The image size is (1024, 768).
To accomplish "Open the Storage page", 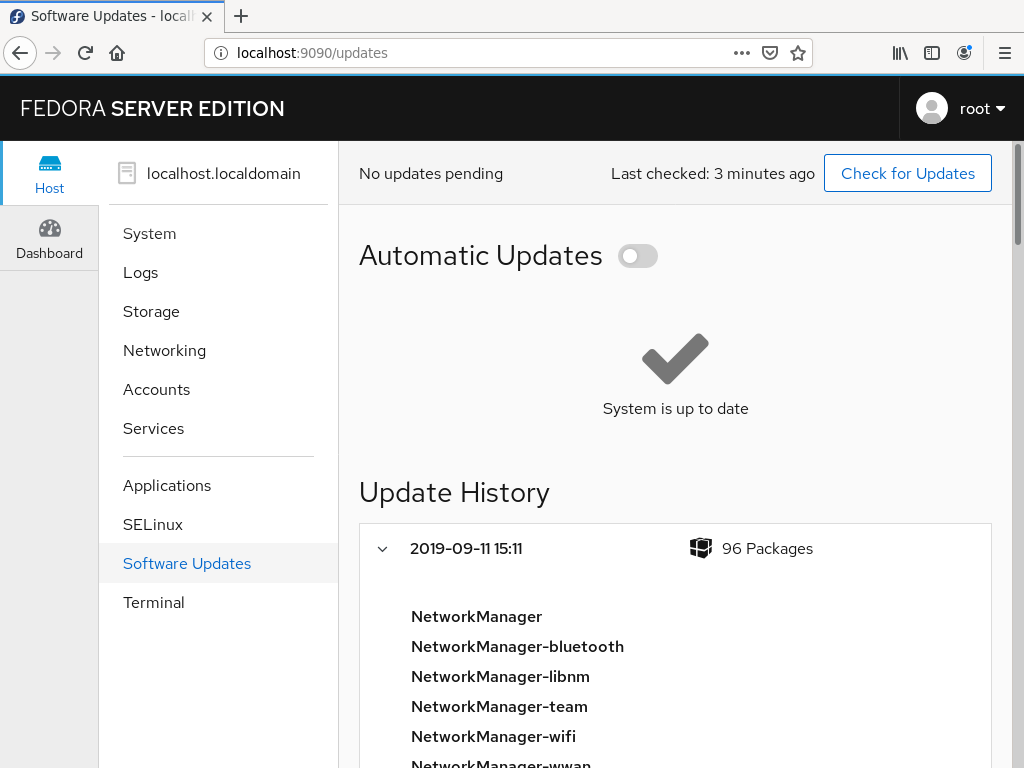I will click(151, 312).
